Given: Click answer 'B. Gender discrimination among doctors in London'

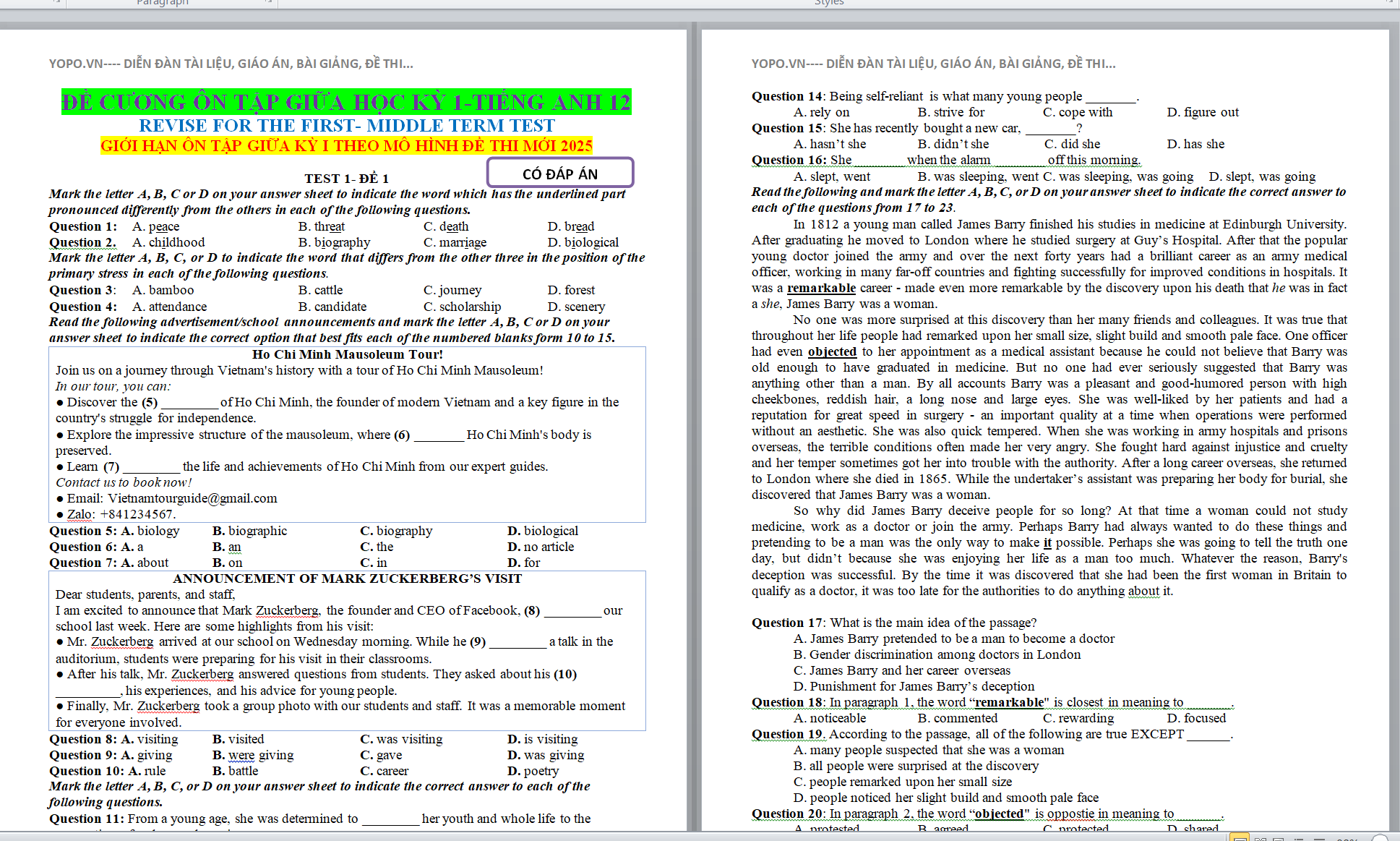Looking at the screenshot, I should coord(937,654).
